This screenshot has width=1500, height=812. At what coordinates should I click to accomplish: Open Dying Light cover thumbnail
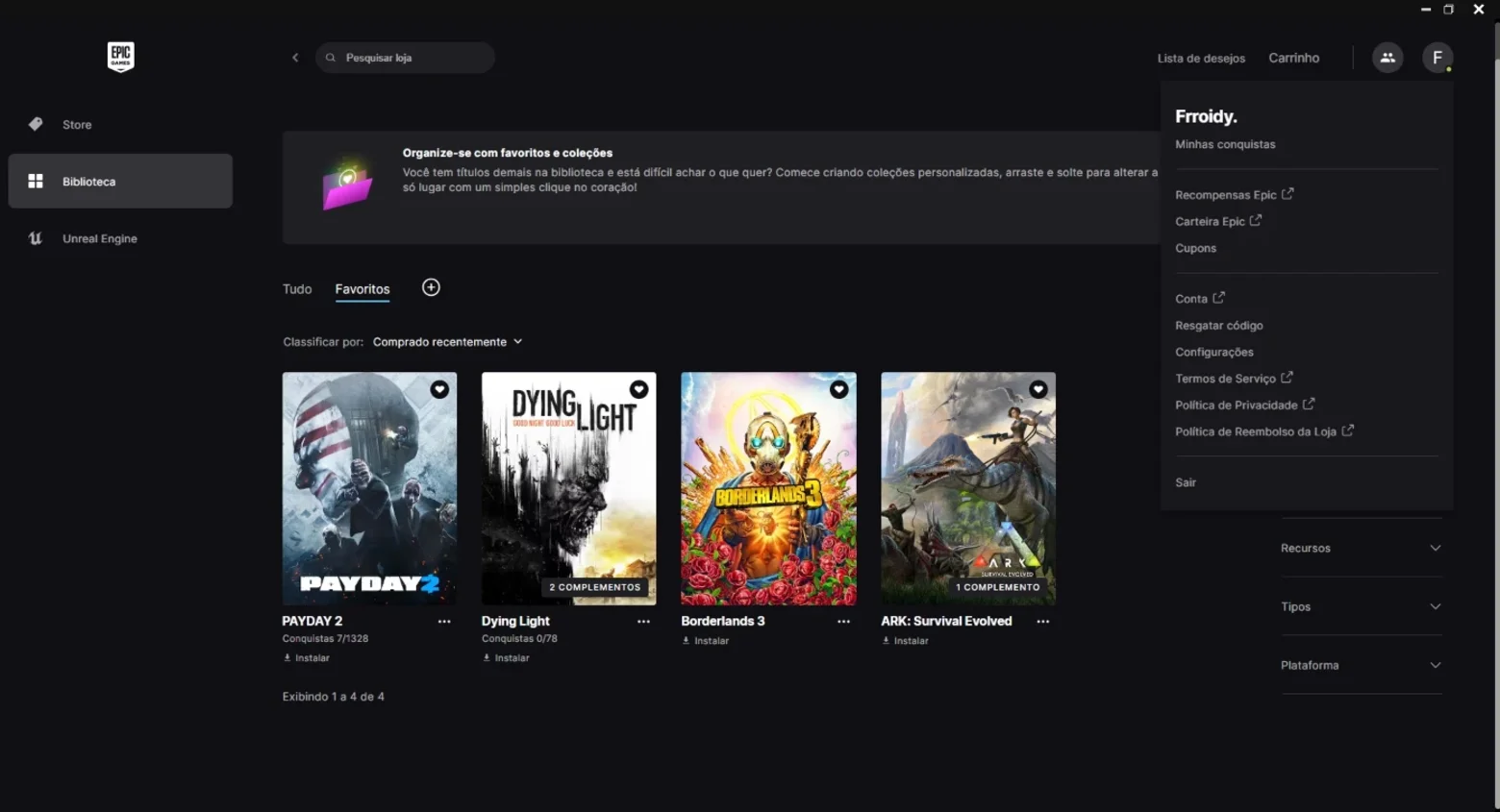568,488
